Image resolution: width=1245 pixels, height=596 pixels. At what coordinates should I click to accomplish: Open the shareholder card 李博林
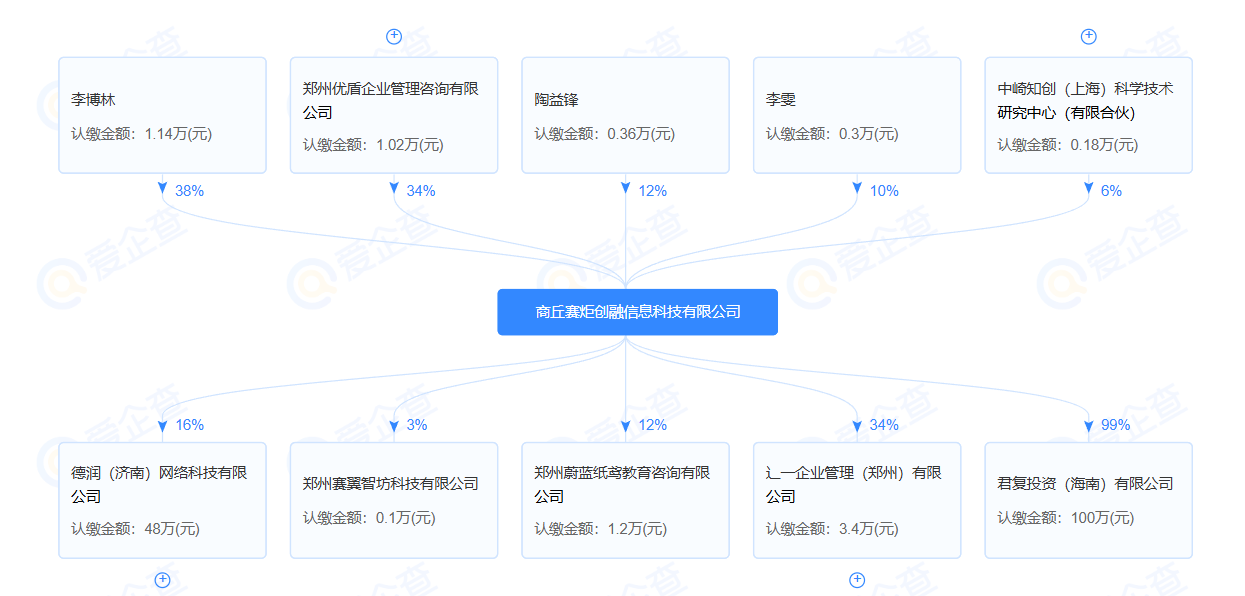[162, 115]
